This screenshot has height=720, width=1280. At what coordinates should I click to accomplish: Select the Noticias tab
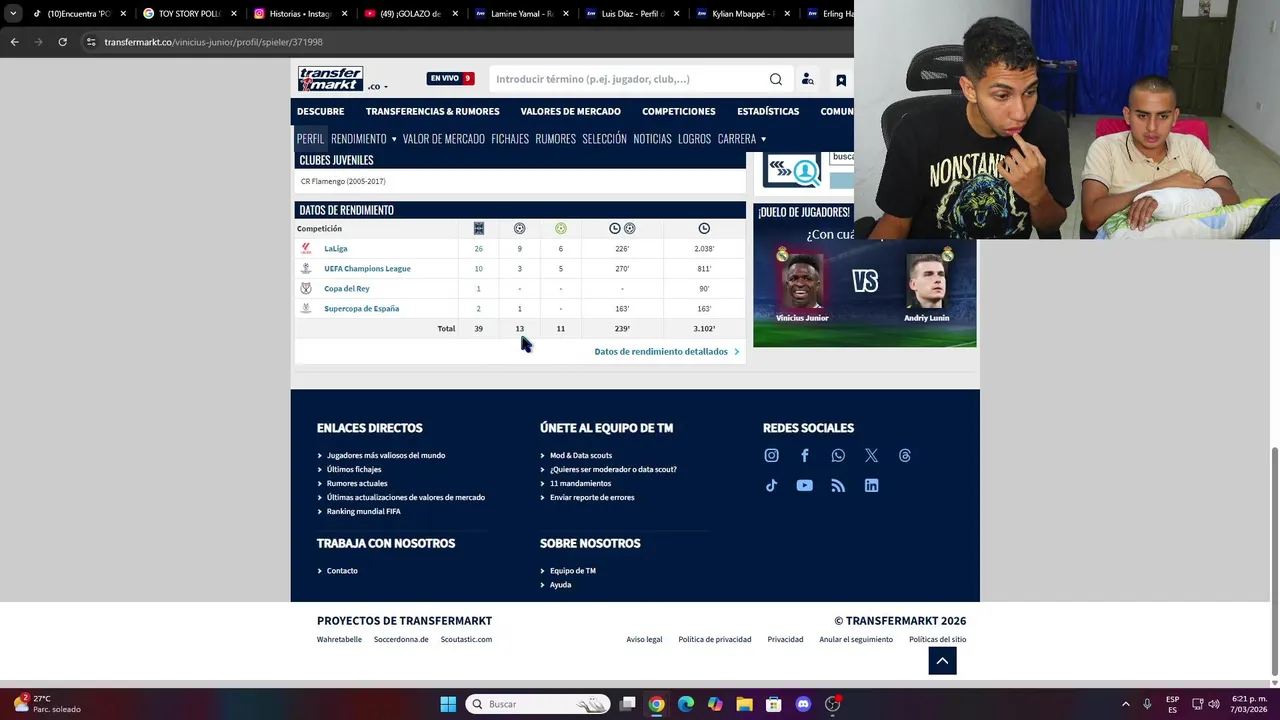(652, 139)
